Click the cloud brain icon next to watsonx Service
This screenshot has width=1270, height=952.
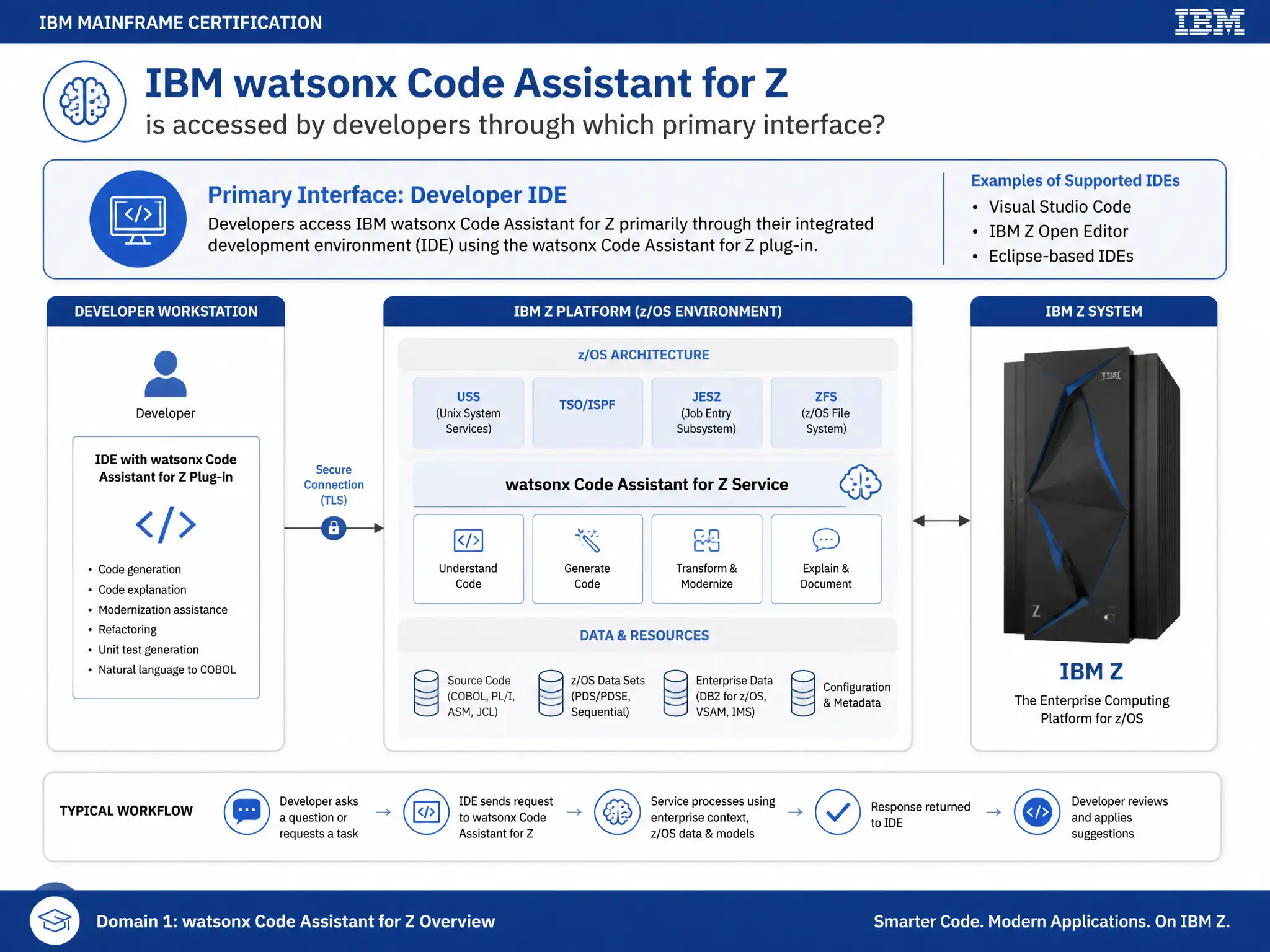(860, 482)
